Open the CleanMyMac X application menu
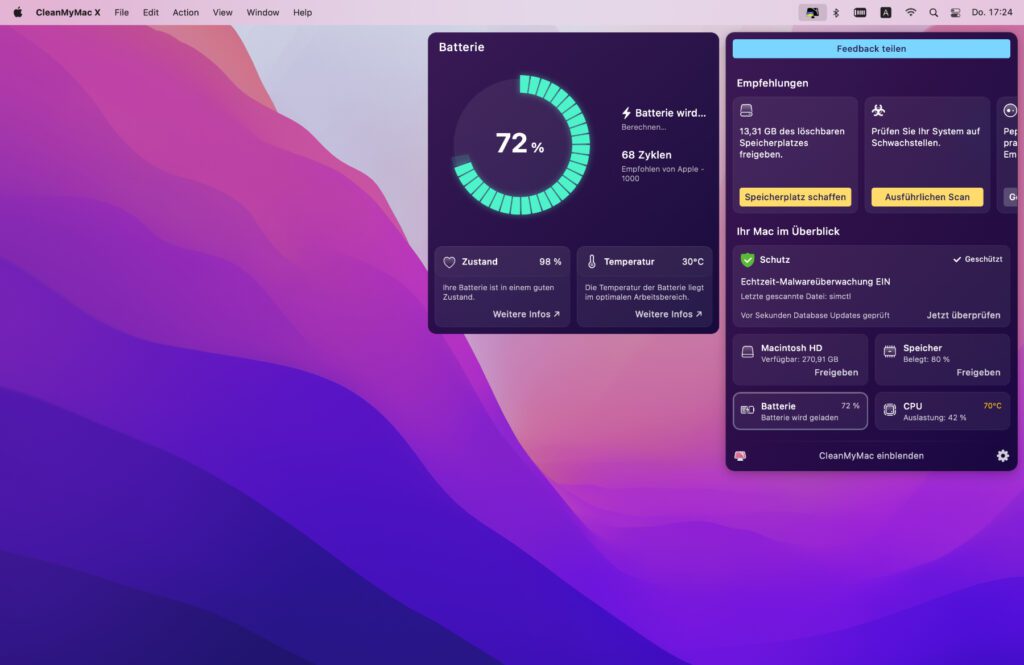 [68, 13]
